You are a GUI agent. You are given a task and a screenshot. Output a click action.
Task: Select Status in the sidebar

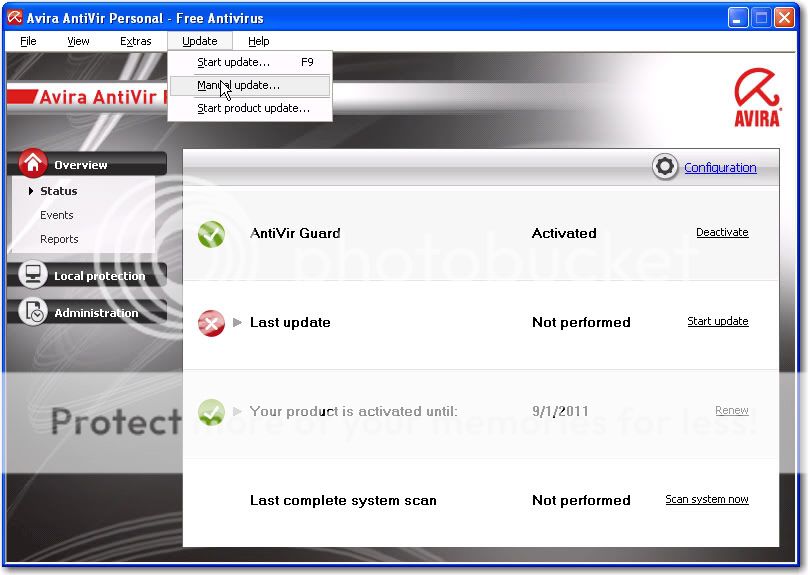tap(59, 191)
